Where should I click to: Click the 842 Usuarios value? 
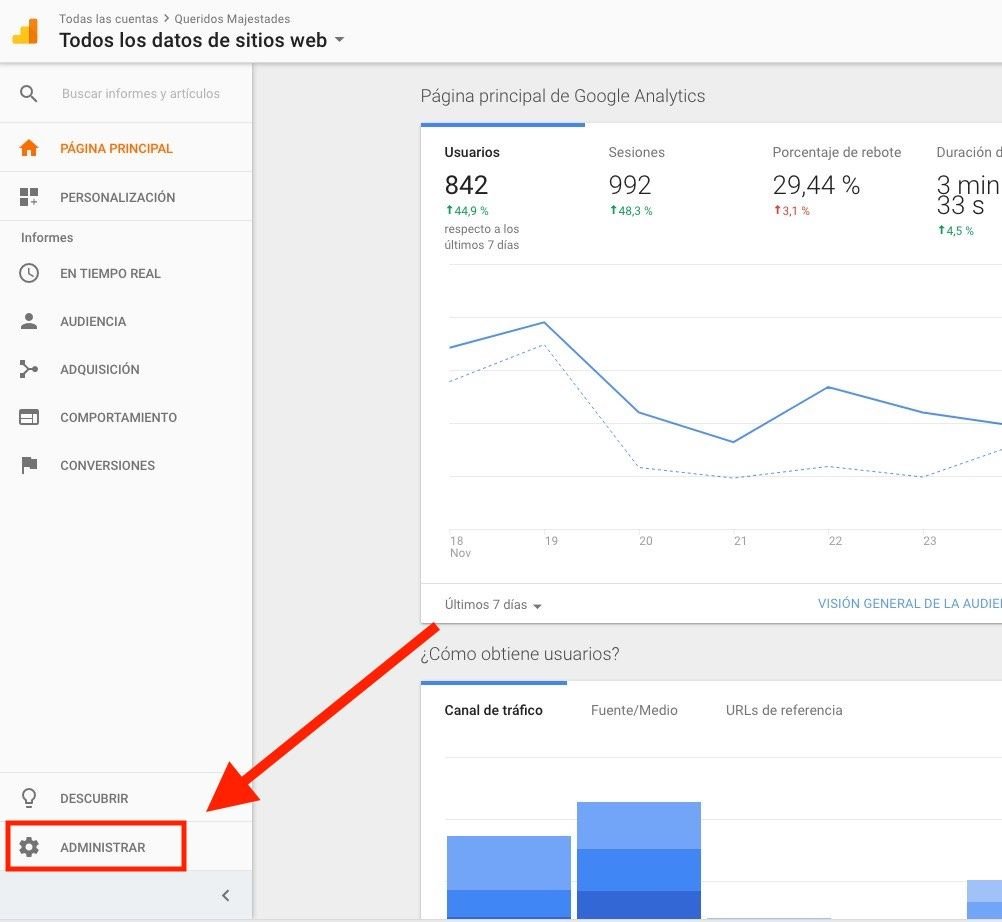pos(466,185)
